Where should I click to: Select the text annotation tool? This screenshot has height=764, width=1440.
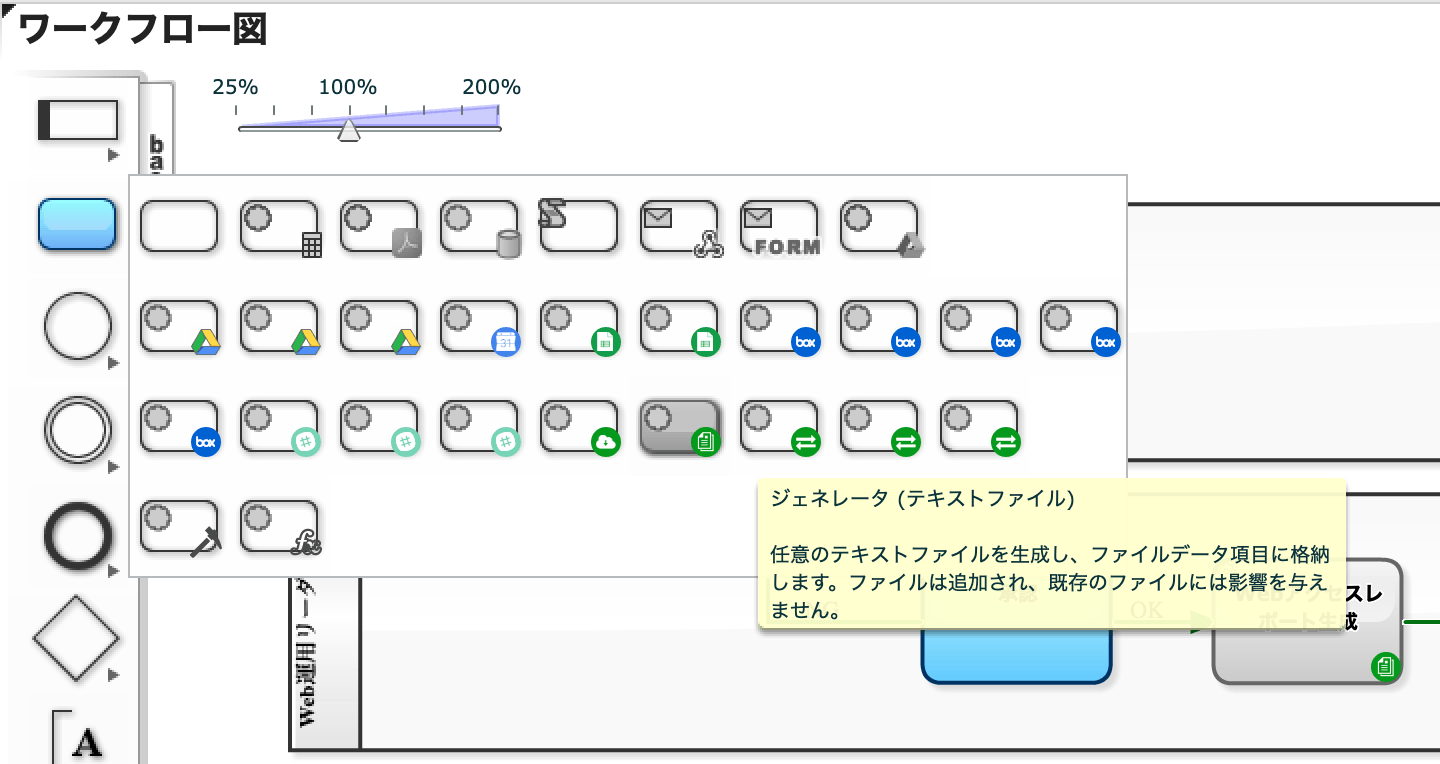80,738
